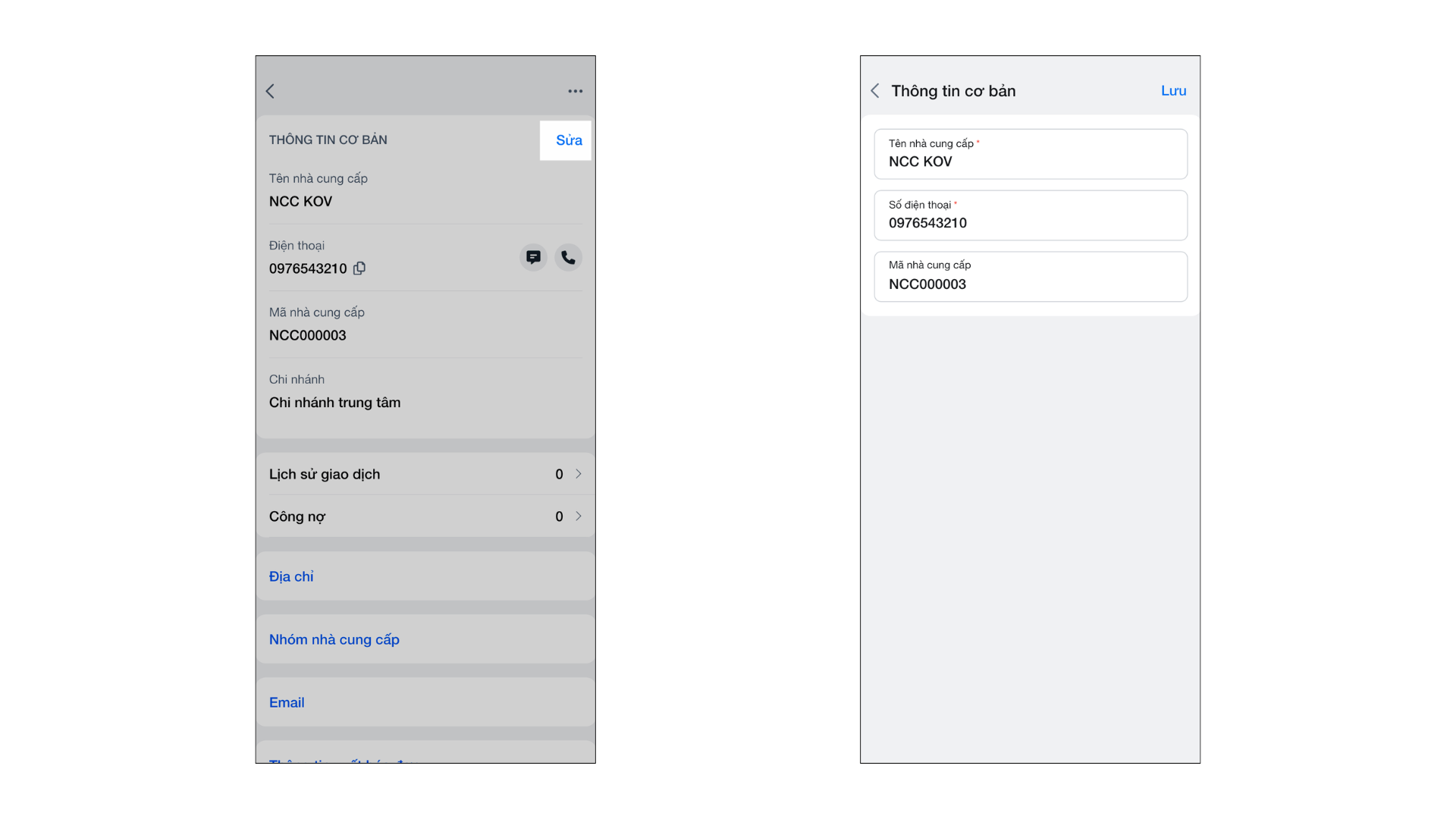Copy the phone number 0976543210
This screenshot has width=1456, height=819.
tap(359, 268)
